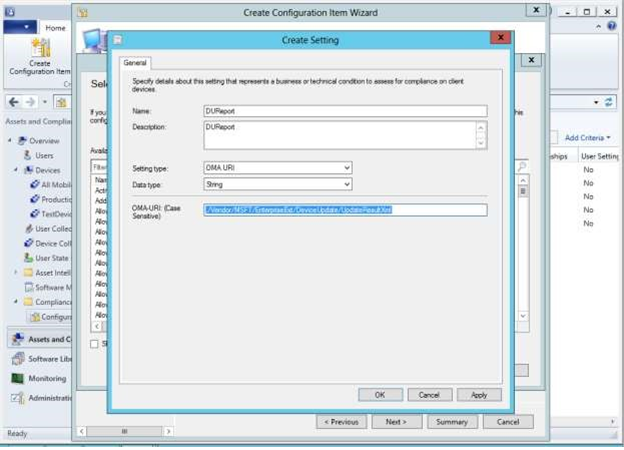Open the Data type dropdown
The image size is (624, 450).
click(277, 184)
